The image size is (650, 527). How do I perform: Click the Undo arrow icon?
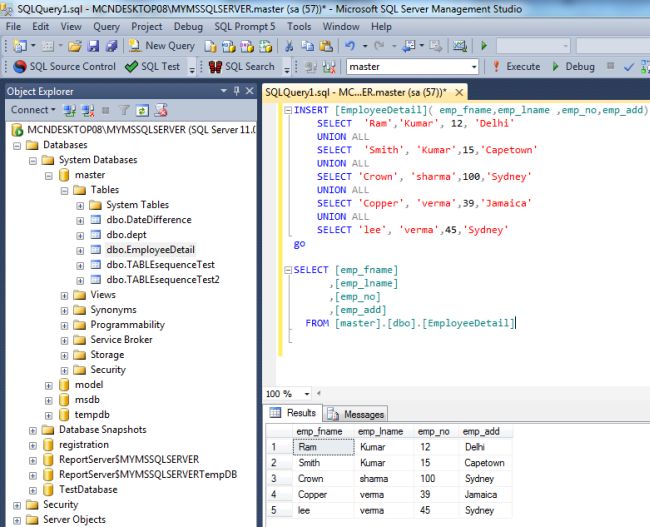(x=350, y=46)
